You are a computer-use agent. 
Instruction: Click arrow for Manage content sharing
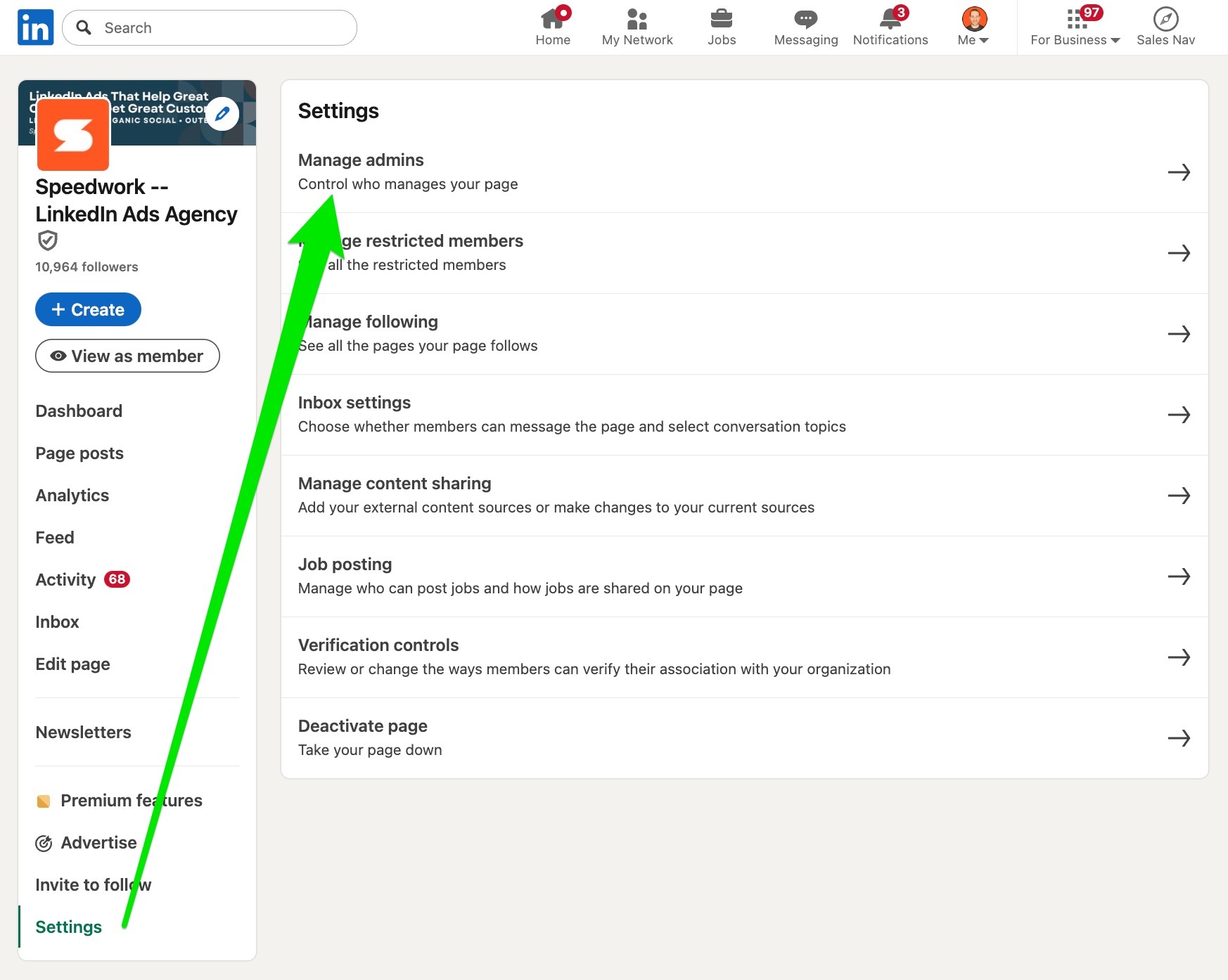(x=1179, y=496)
